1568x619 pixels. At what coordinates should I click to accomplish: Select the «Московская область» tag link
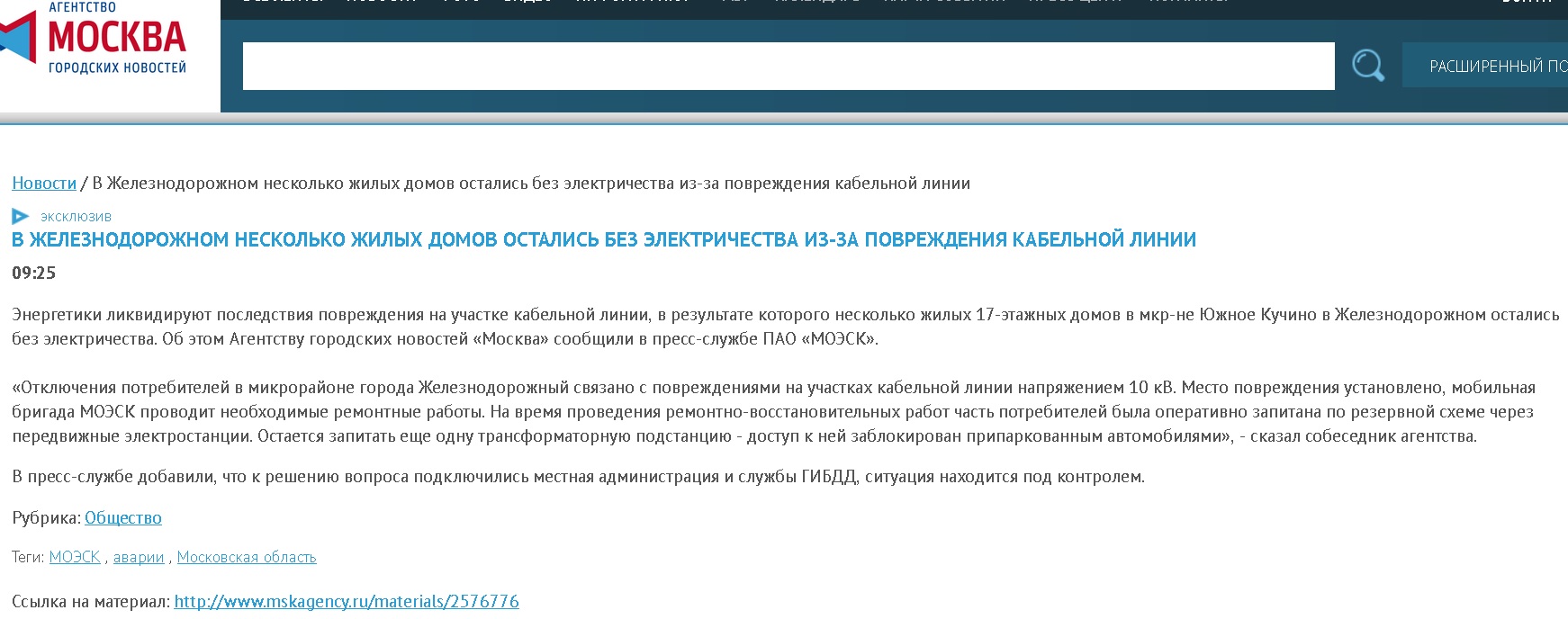[x=247, y=558]
